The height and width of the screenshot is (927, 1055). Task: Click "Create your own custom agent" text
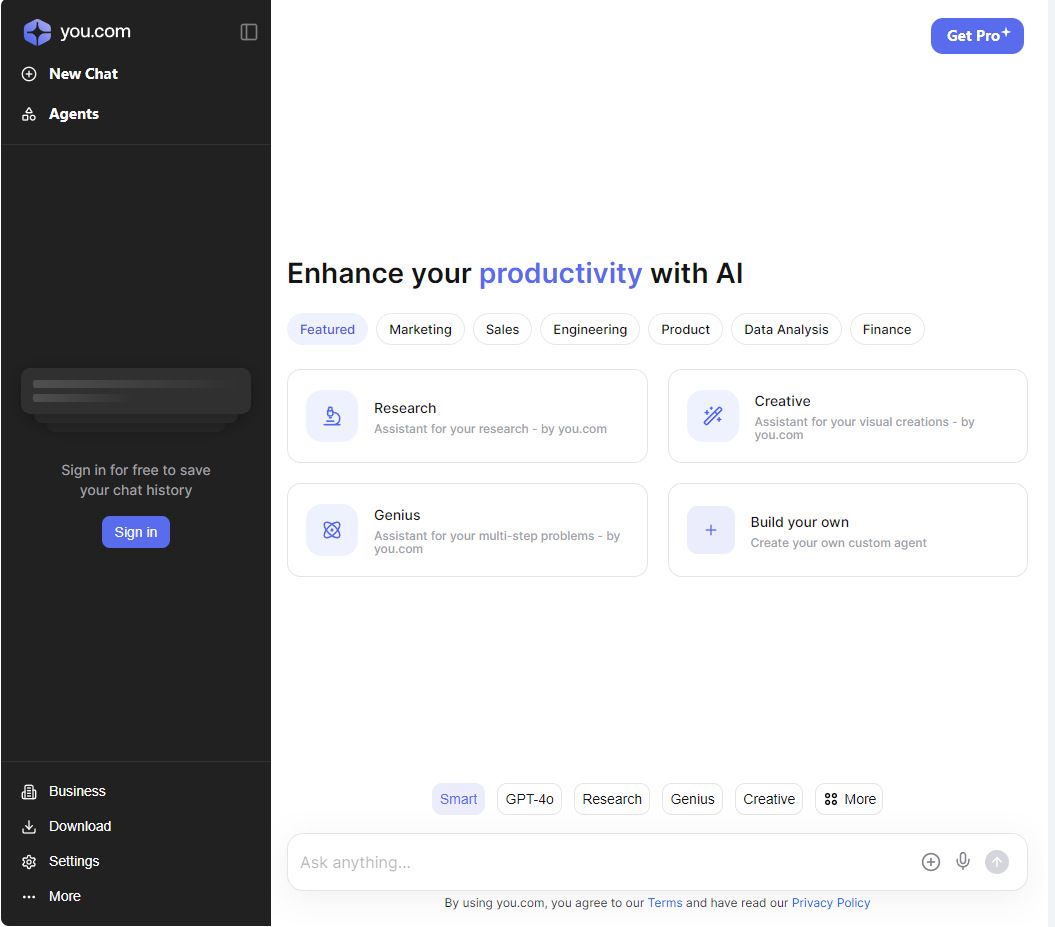pos(838,543)
